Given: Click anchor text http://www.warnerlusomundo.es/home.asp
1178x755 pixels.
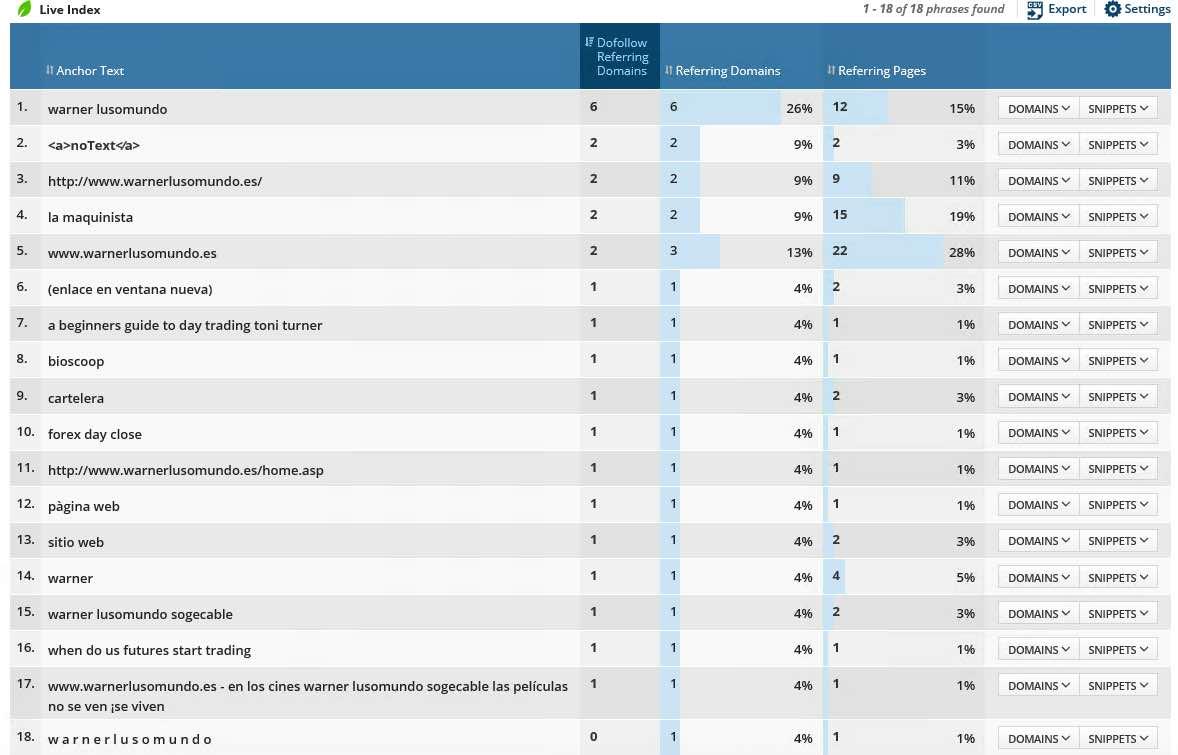Looking at the screenshot, I should pyautogui.click(x=186, y=470).
